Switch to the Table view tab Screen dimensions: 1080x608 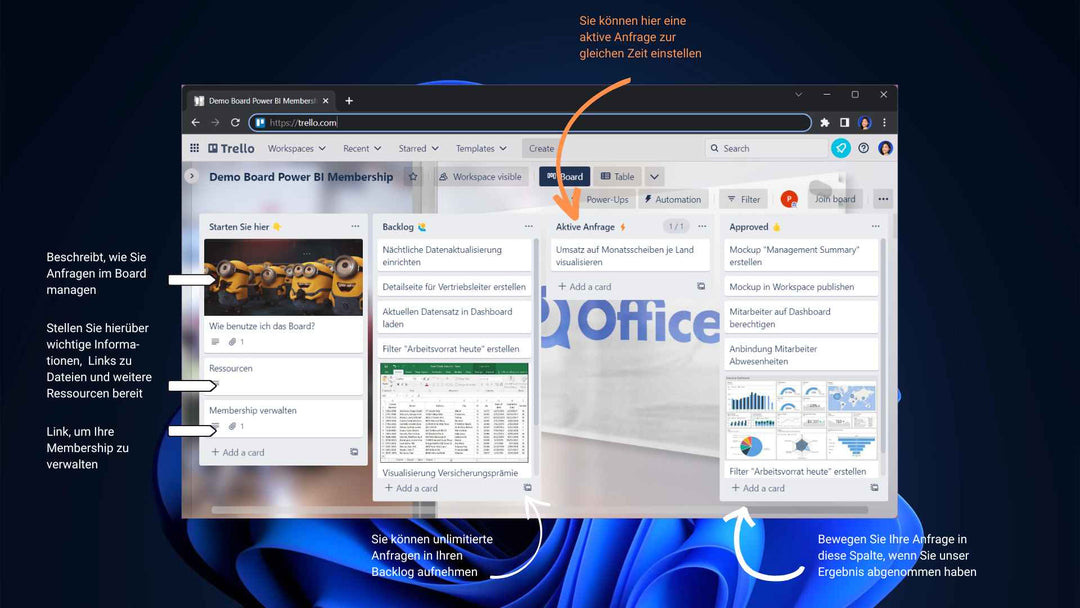617,177
